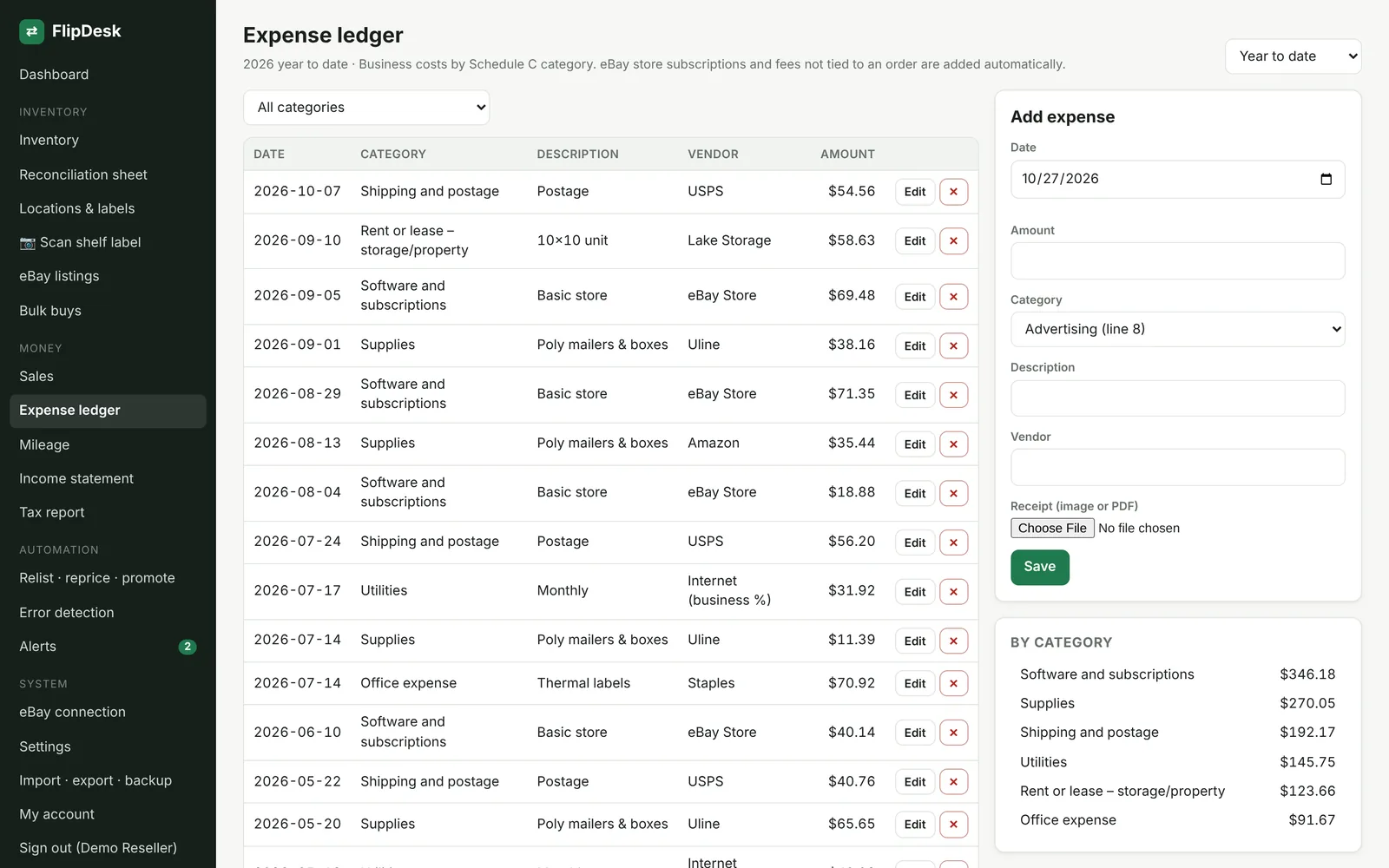Delete the Lake Storage $58.63 expense

click(953, 240)
